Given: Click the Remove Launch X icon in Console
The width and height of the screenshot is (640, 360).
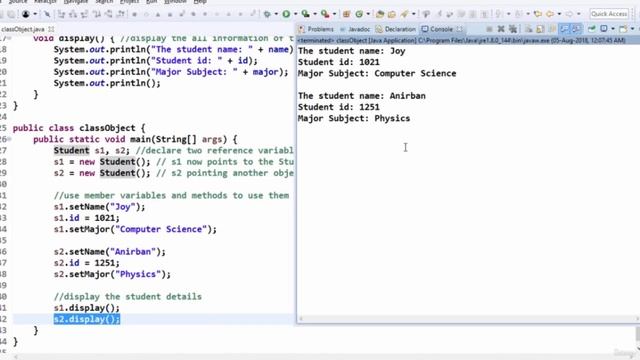Looking at the screenshot, I should pyautogui.click(x=501, y=29).
